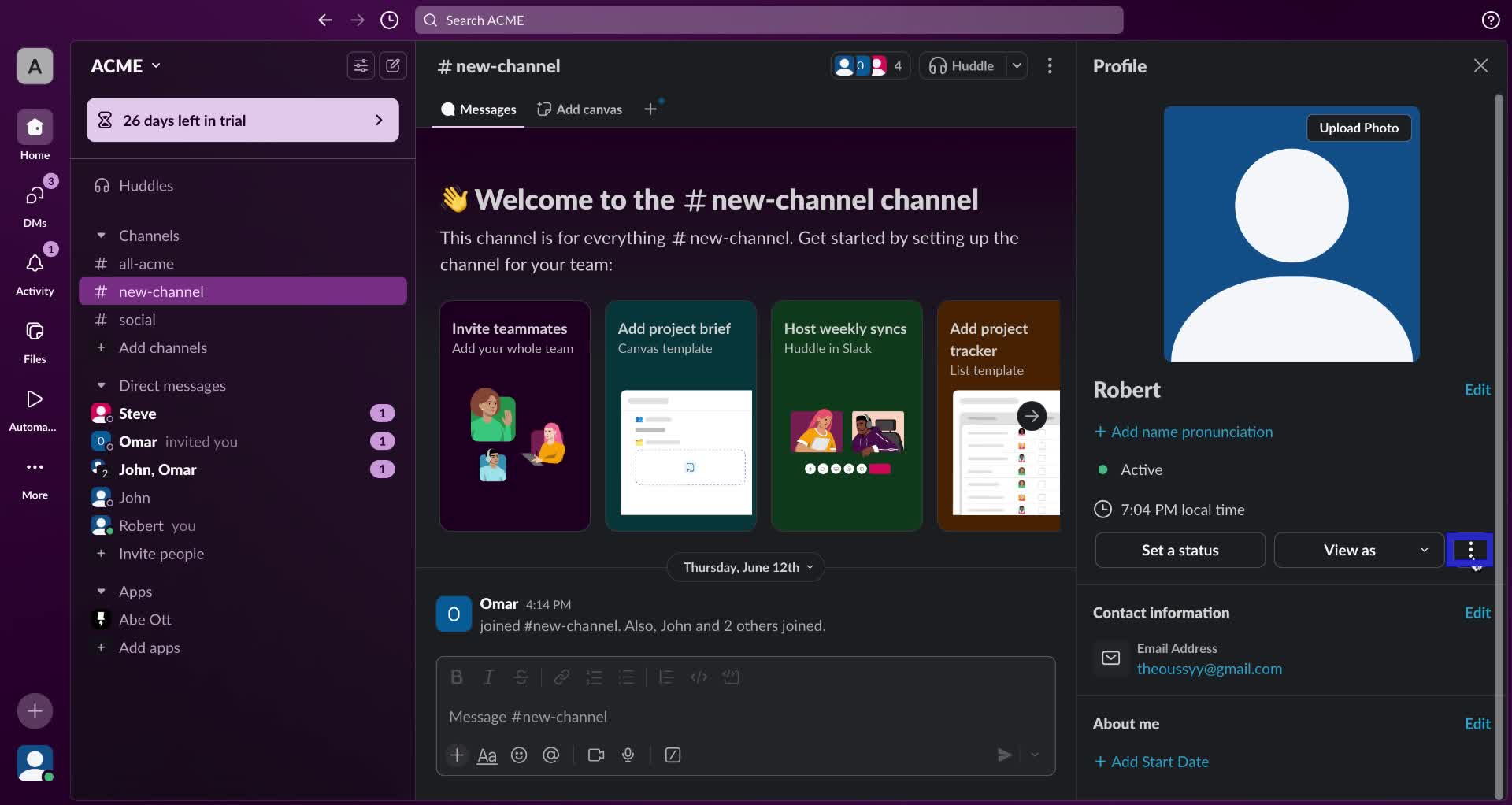Open the ACME workspace switcher dropdown
Screen dimensions: 1512x805
click(124, 65)
